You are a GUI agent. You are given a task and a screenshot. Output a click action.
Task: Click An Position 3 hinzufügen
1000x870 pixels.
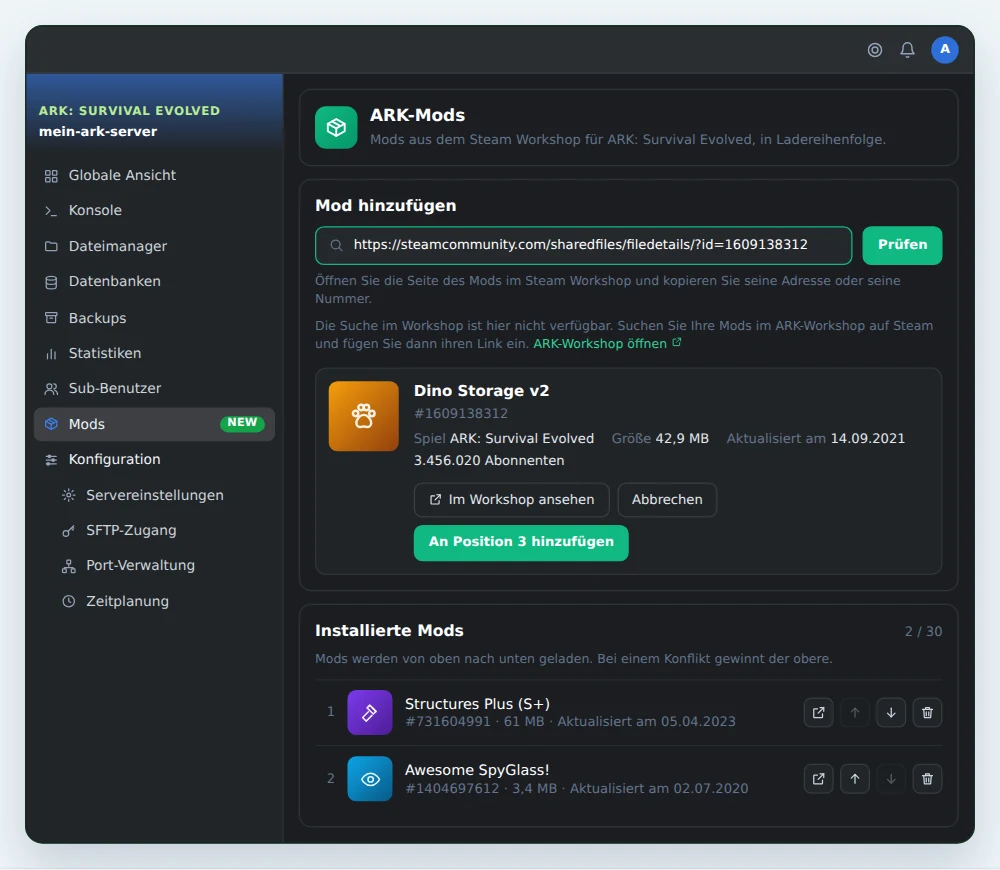coord(521,542)
